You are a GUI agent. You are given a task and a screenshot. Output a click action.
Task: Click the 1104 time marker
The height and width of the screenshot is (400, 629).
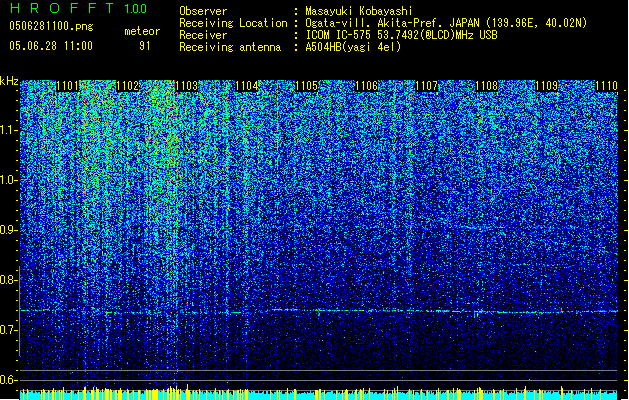coord(247,86)
